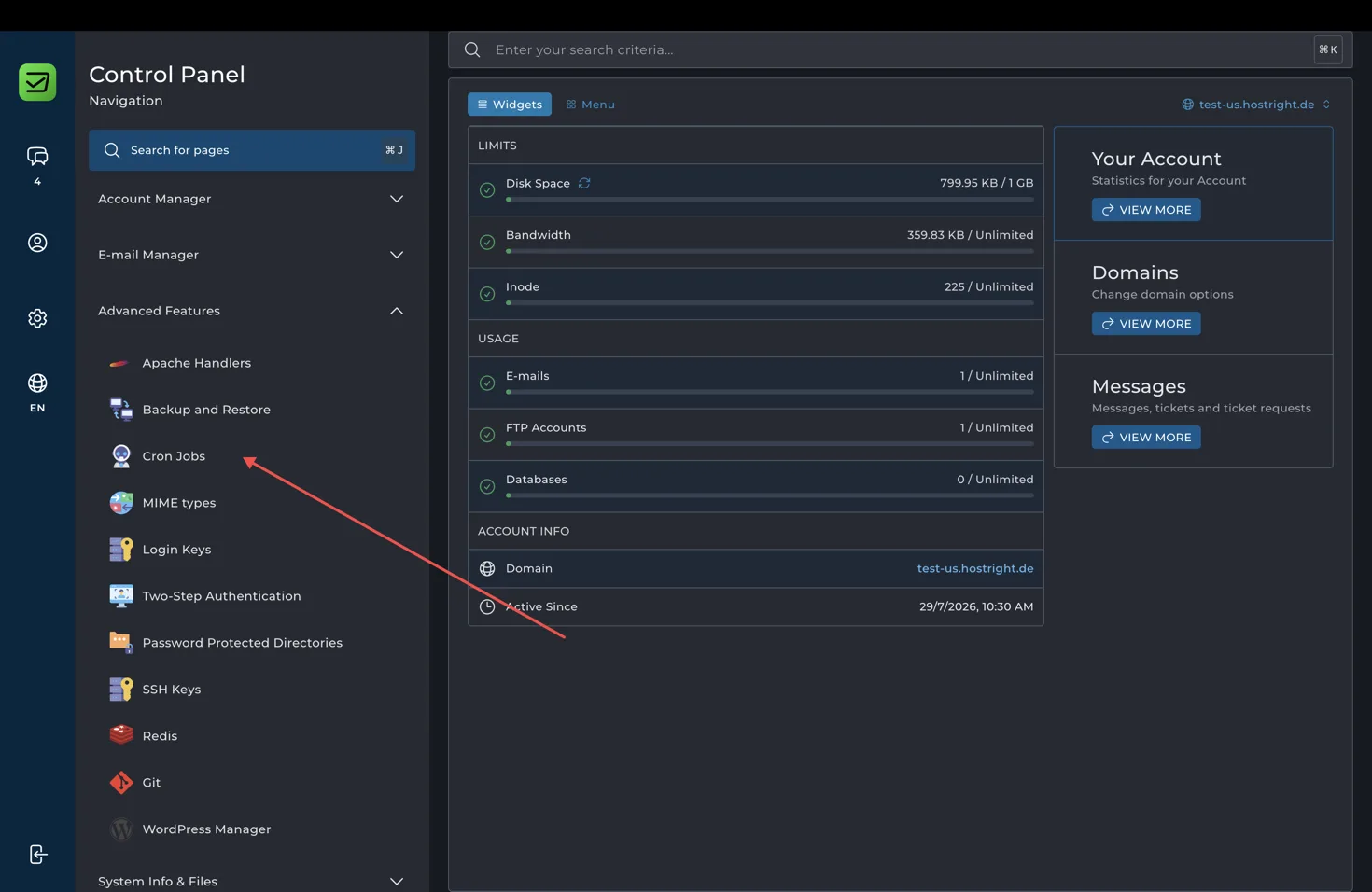
Task: Click the FTP Accounts usage progress bar
Action: (770, 444)
